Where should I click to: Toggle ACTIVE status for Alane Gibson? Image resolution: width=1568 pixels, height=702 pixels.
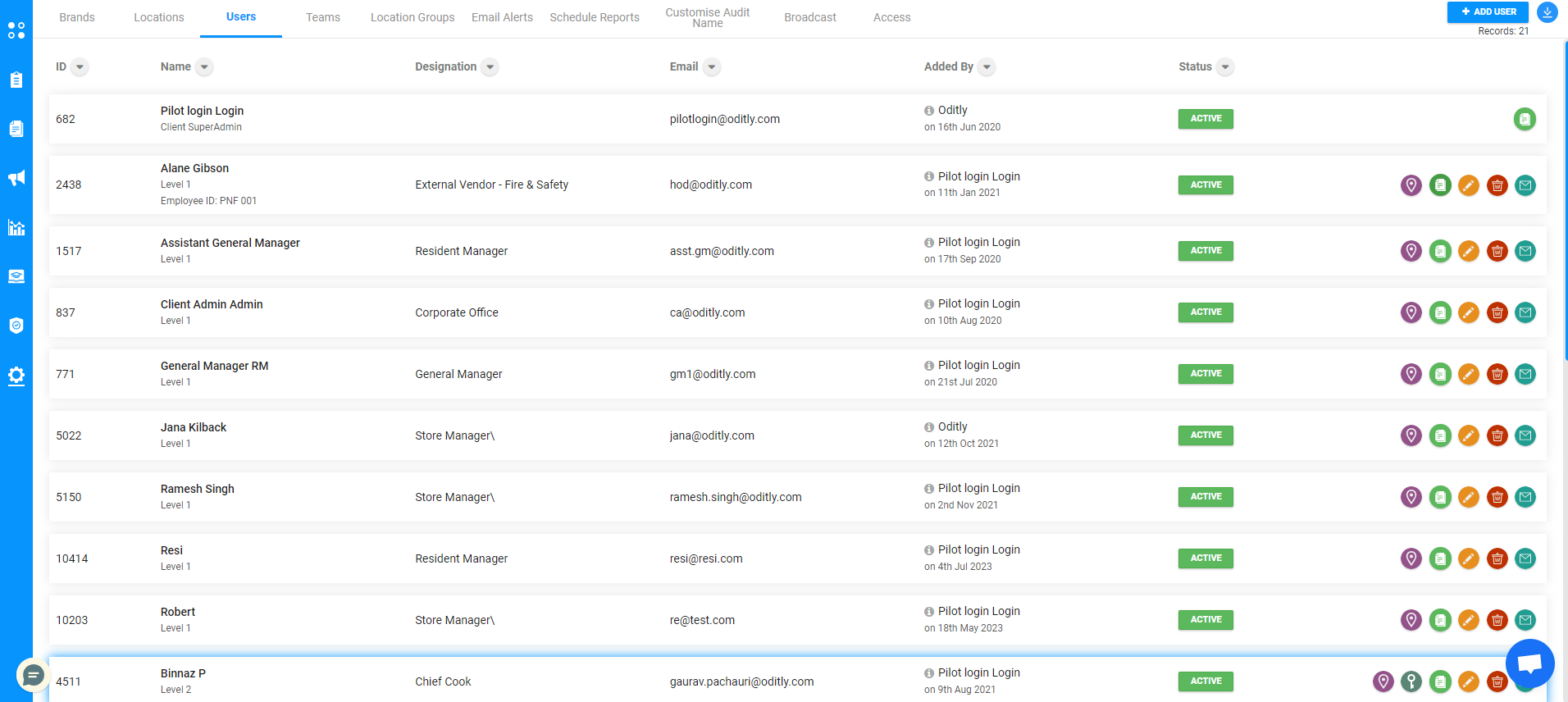[x=1206, y=185]
